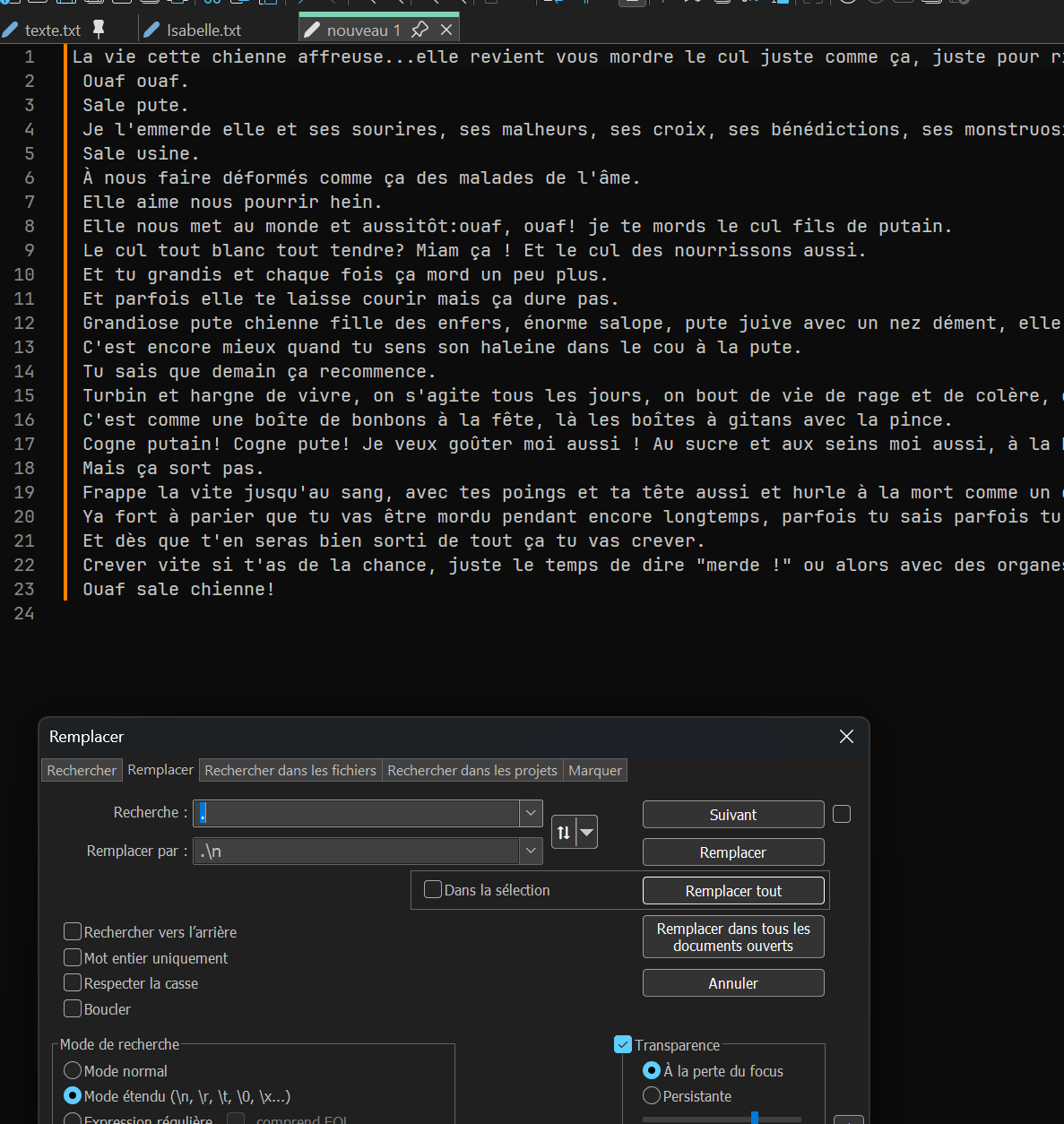The width and height of the screenshot is (1064, 1124).
Task: Enable Rechercher vers l'arrière checkbox
Action: coord(74,932)
